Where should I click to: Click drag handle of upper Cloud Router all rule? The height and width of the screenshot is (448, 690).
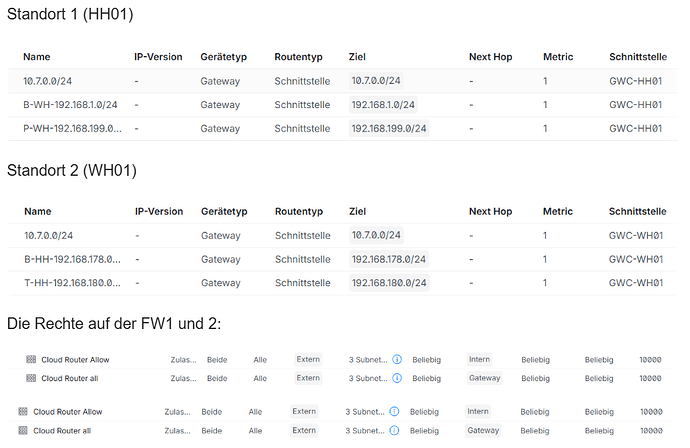point(31,378)
